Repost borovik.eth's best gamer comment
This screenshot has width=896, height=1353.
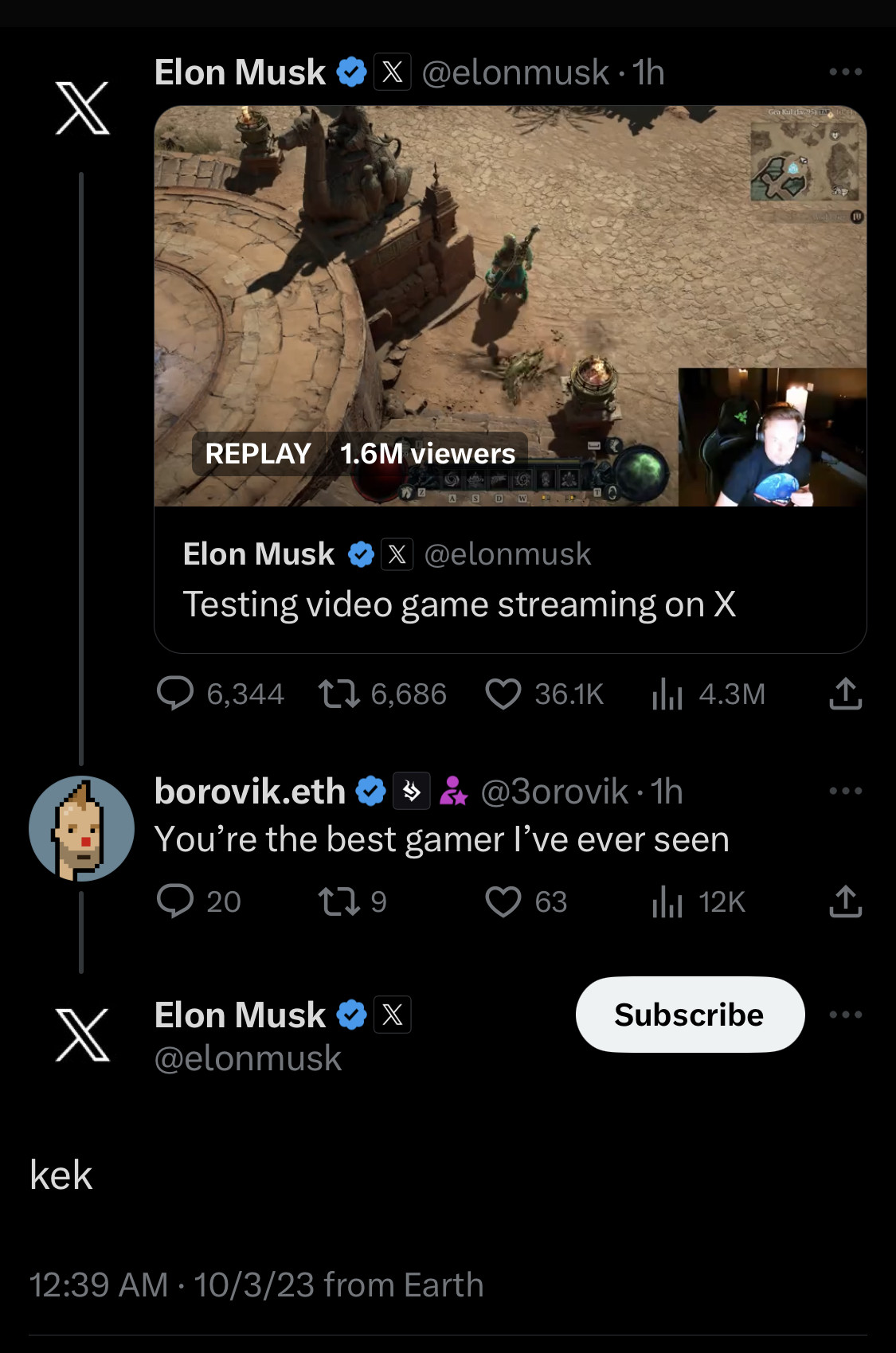point(339,901)
